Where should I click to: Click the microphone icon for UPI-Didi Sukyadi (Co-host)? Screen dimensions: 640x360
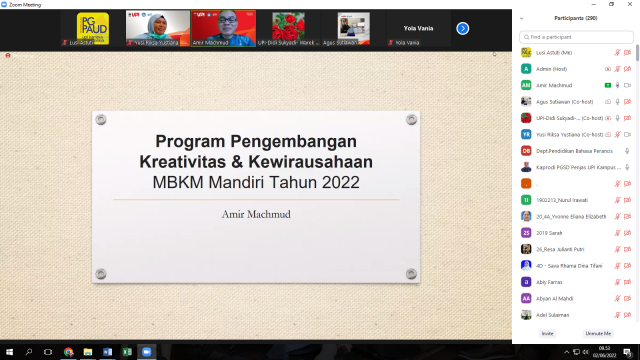click(x=618, y=118)
